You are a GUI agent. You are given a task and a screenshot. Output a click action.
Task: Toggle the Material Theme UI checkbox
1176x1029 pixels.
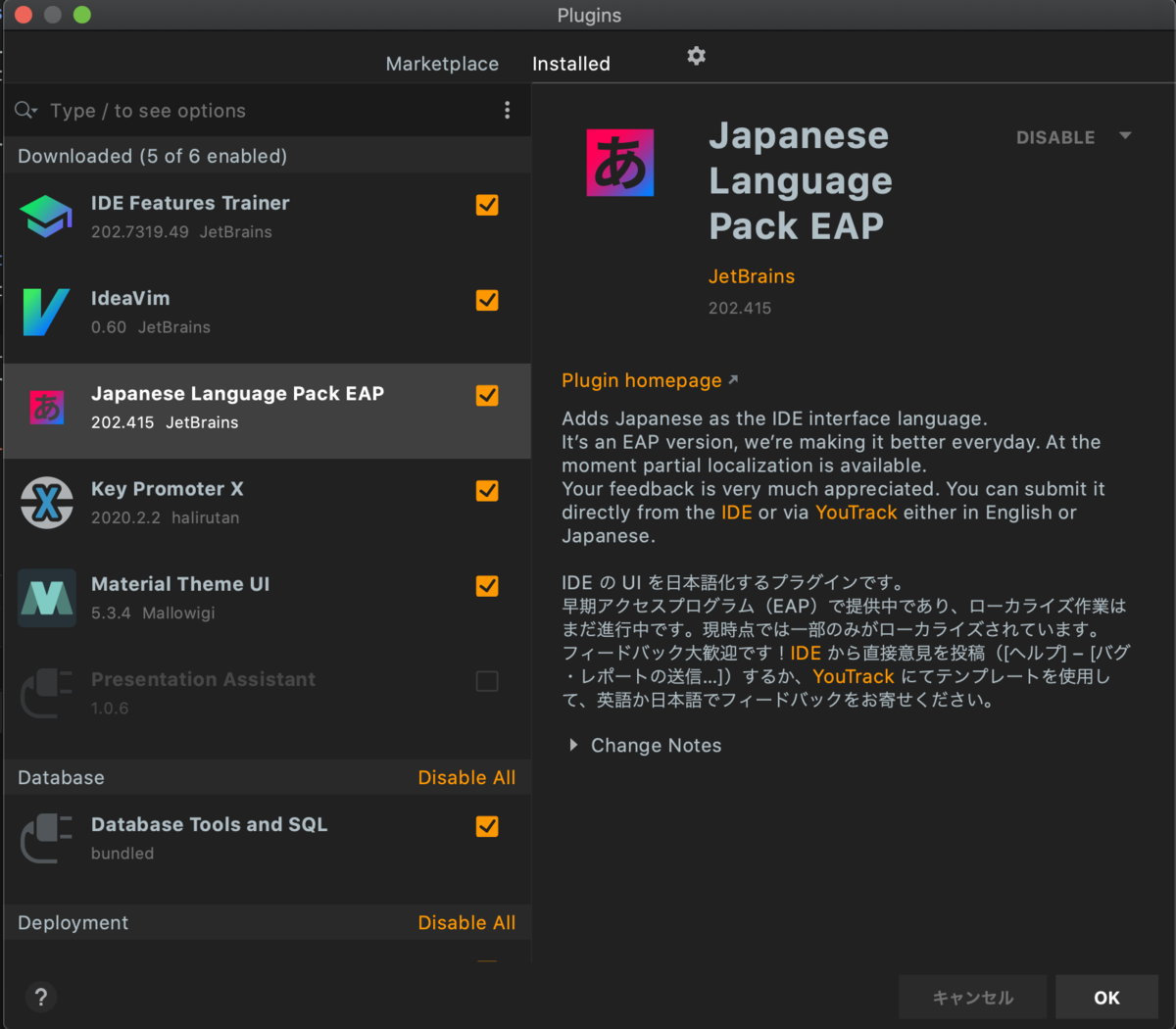(487, 585)
